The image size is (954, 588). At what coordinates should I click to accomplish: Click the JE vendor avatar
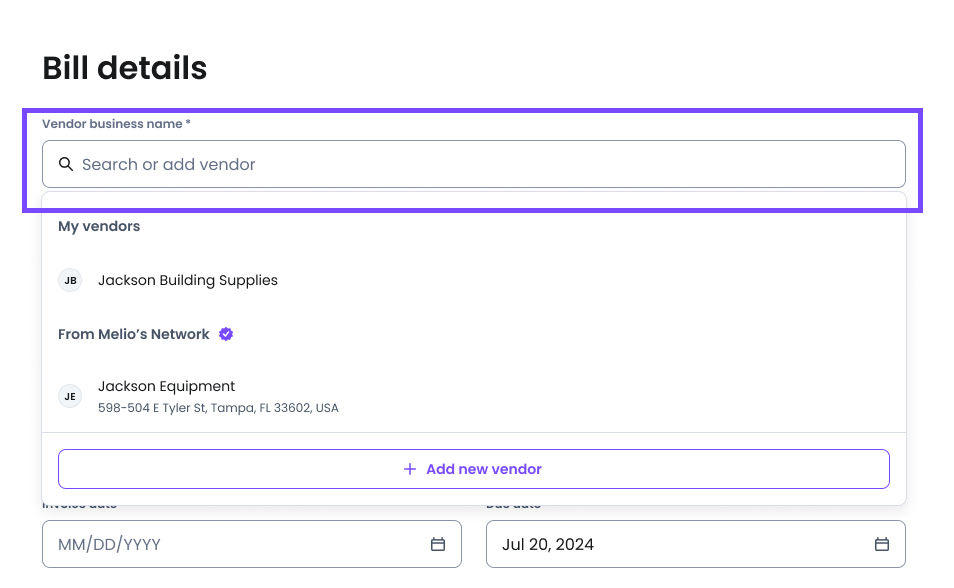[70, 396]
